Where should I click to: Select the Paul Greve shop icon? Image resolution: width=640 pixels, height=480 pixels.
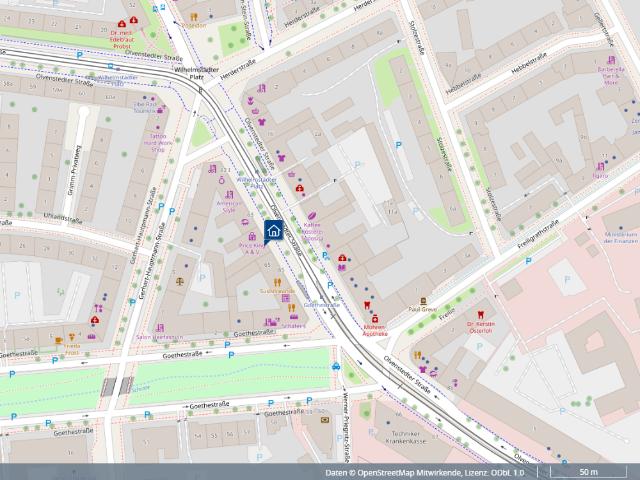coord(424,300)
